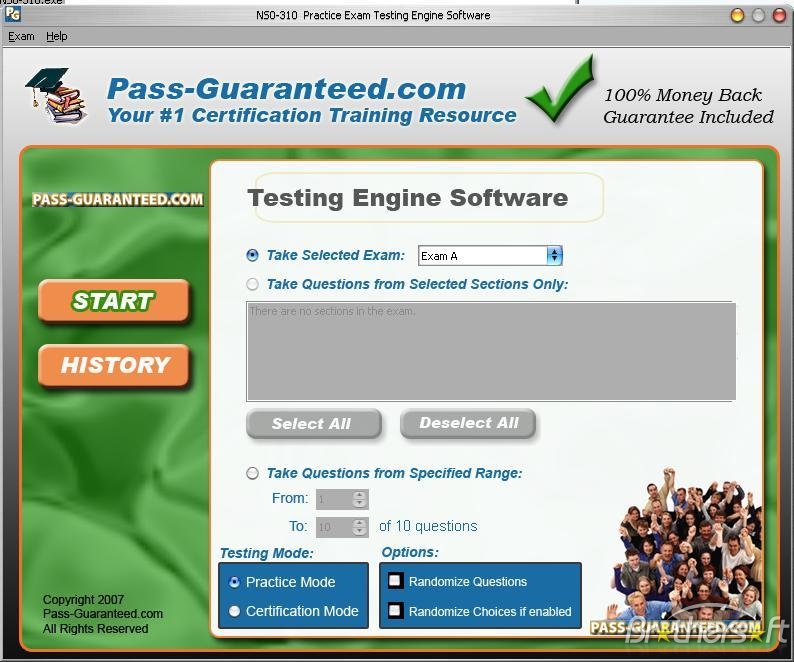Click the 'Testing Engine Software' heading
This screenshot has height=662, width=794.
click(x=408, y=198)
